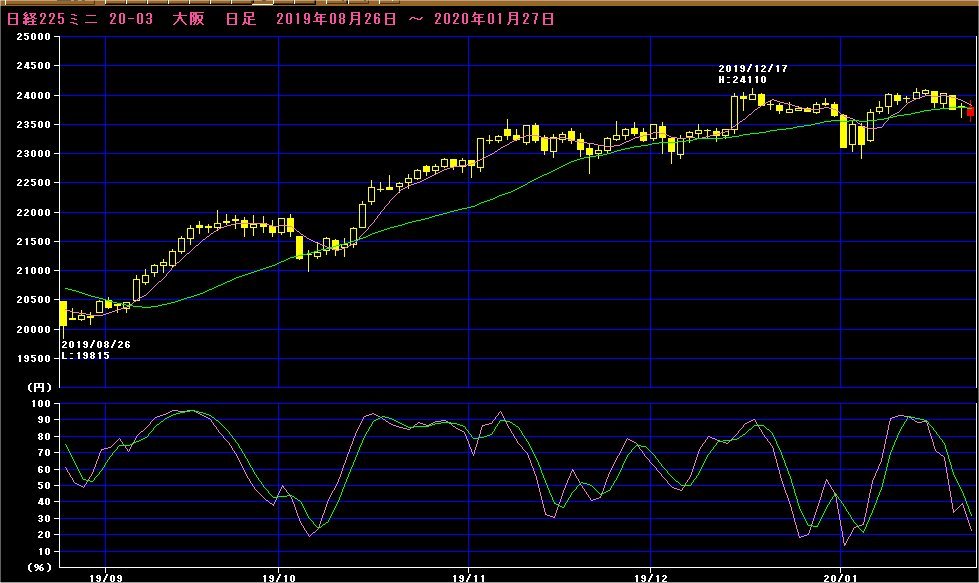Viewport: 979px width, 583px height.
Task: Select the 90 oscillator axis label
Action: [44, 420]
